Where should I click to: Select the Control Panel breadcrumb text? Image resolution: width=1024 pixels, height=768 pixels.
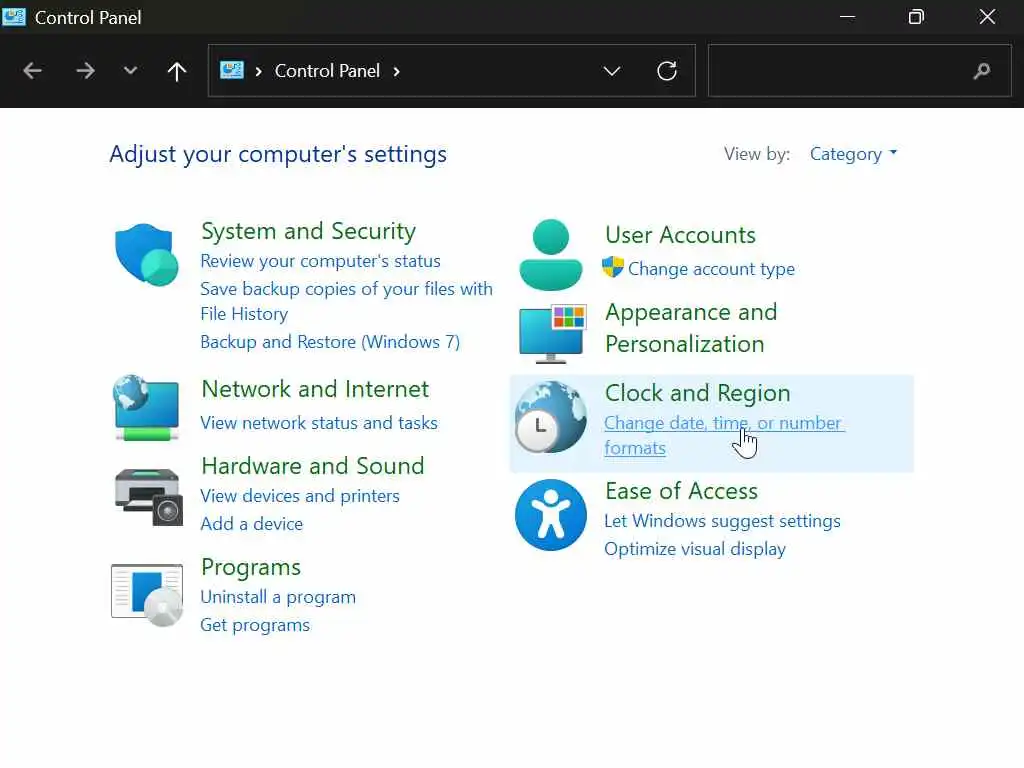pos(327,71)
